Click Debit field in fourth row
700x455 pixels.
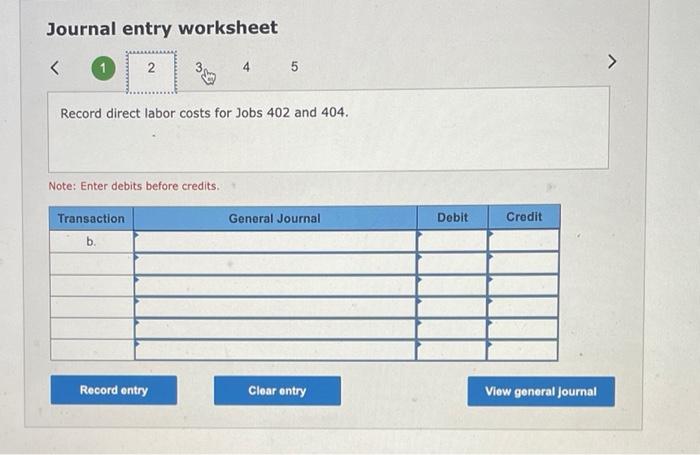click(x=452, y=307)
